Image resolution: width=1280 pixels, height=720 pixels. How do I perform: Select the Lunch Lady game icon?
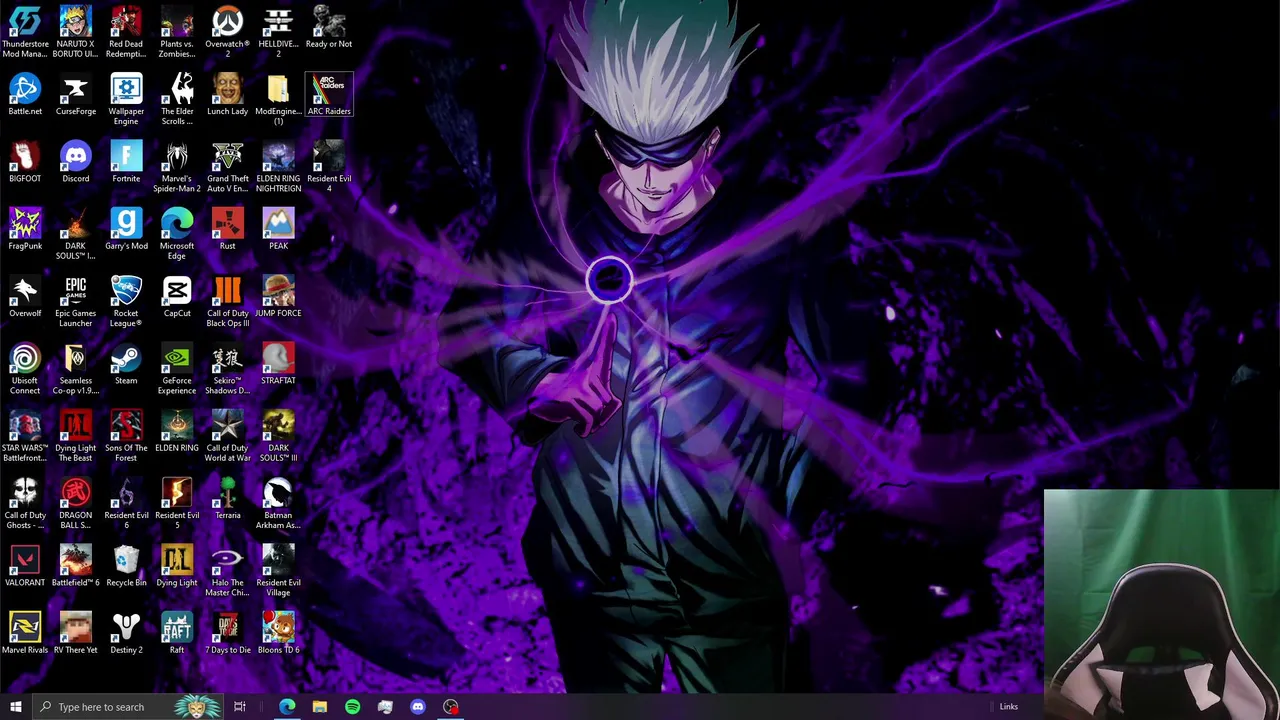tap(227, 95)
